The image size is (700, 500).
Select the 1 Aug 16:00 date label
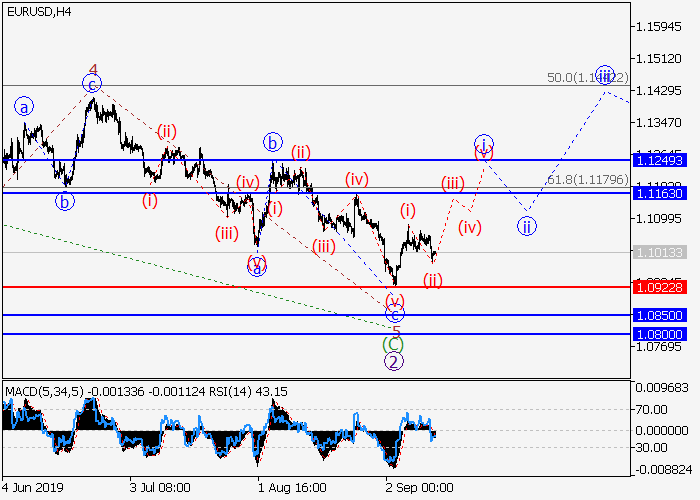290,487
